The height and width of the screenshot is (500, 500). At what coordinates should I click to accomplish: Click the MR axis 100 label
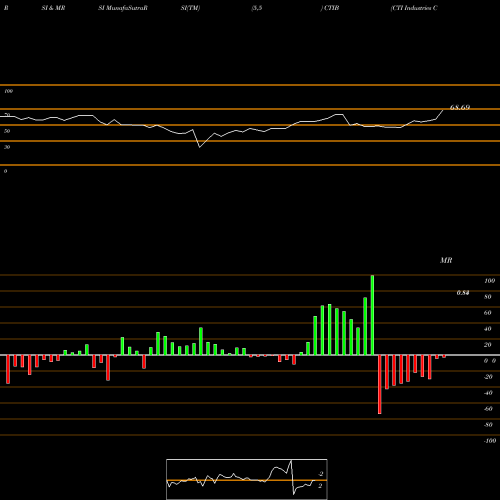point(489,281)
